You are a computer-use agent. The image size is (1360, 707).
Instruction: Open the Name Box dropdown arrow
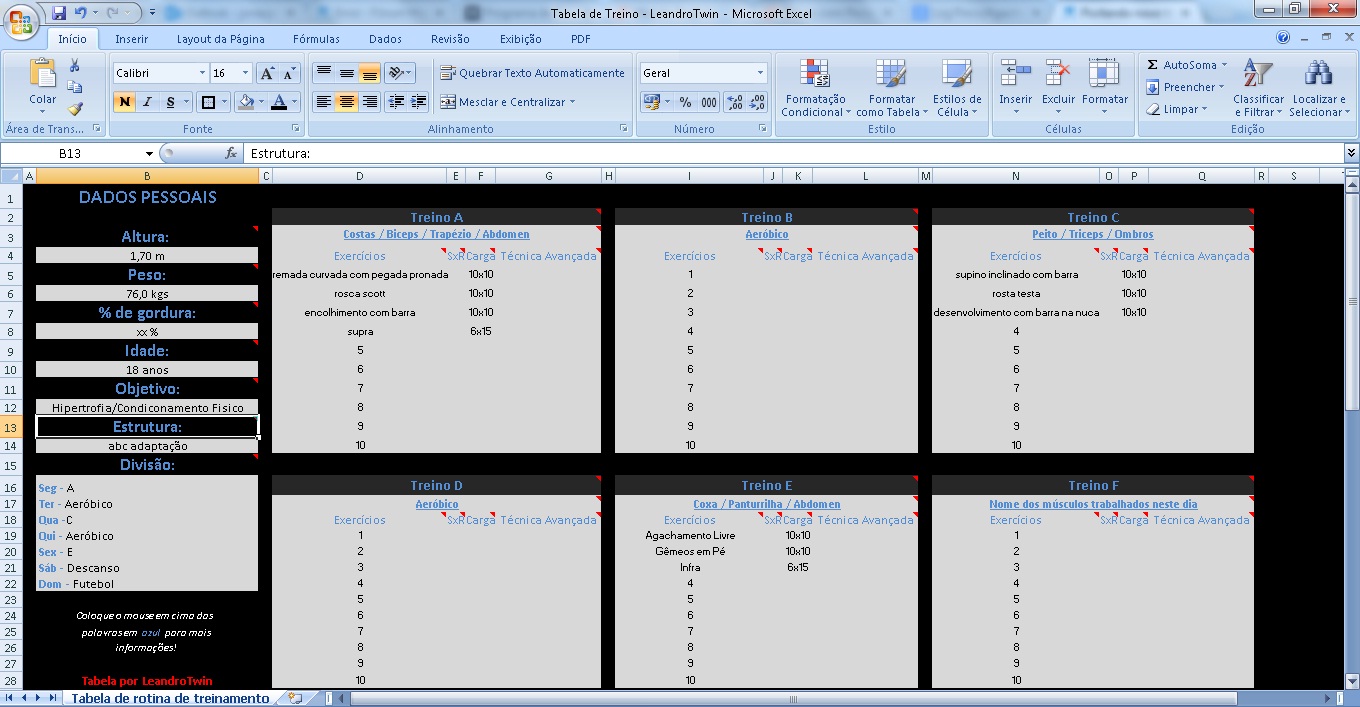[x=150, y=153]
